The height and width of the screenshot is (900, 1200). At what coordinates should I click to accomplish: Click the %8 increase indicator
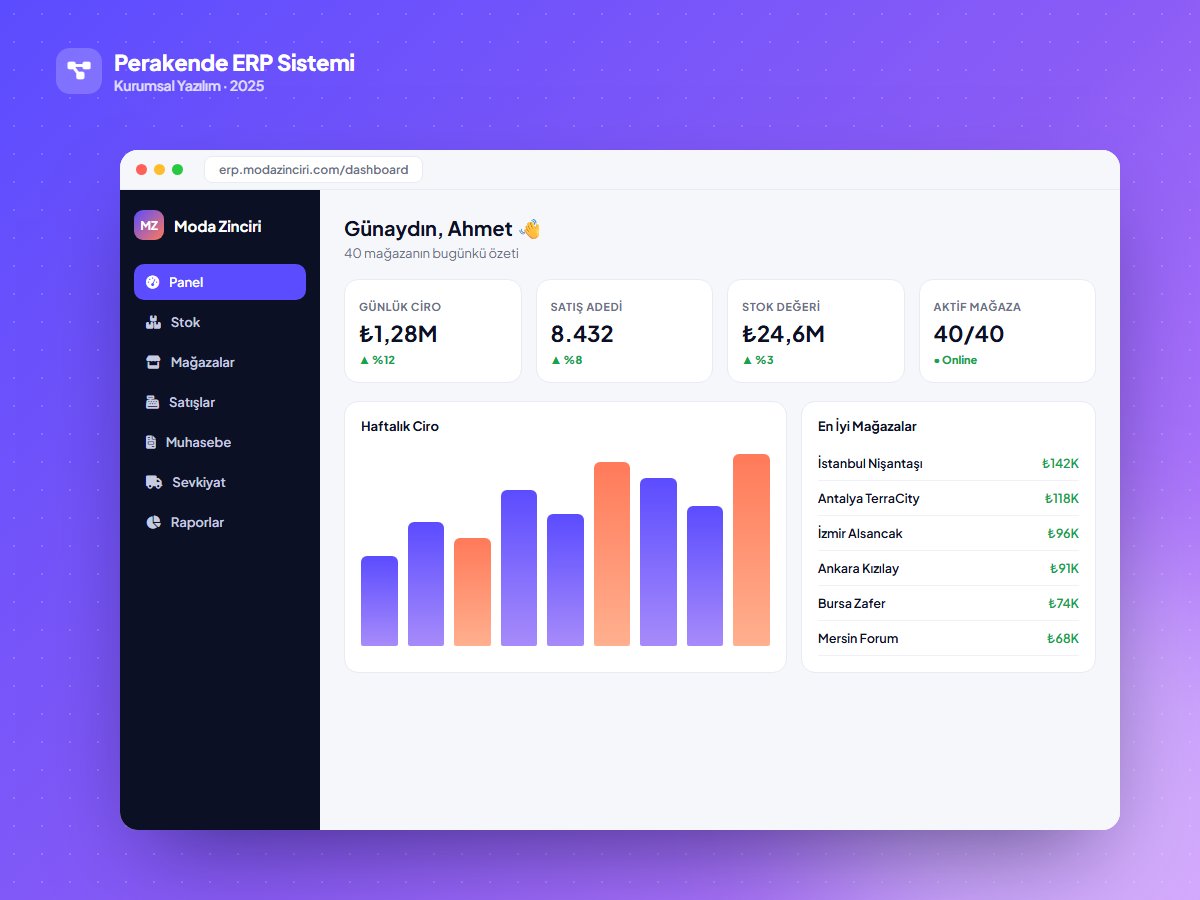pyautogui.click(x=567, y=360)
